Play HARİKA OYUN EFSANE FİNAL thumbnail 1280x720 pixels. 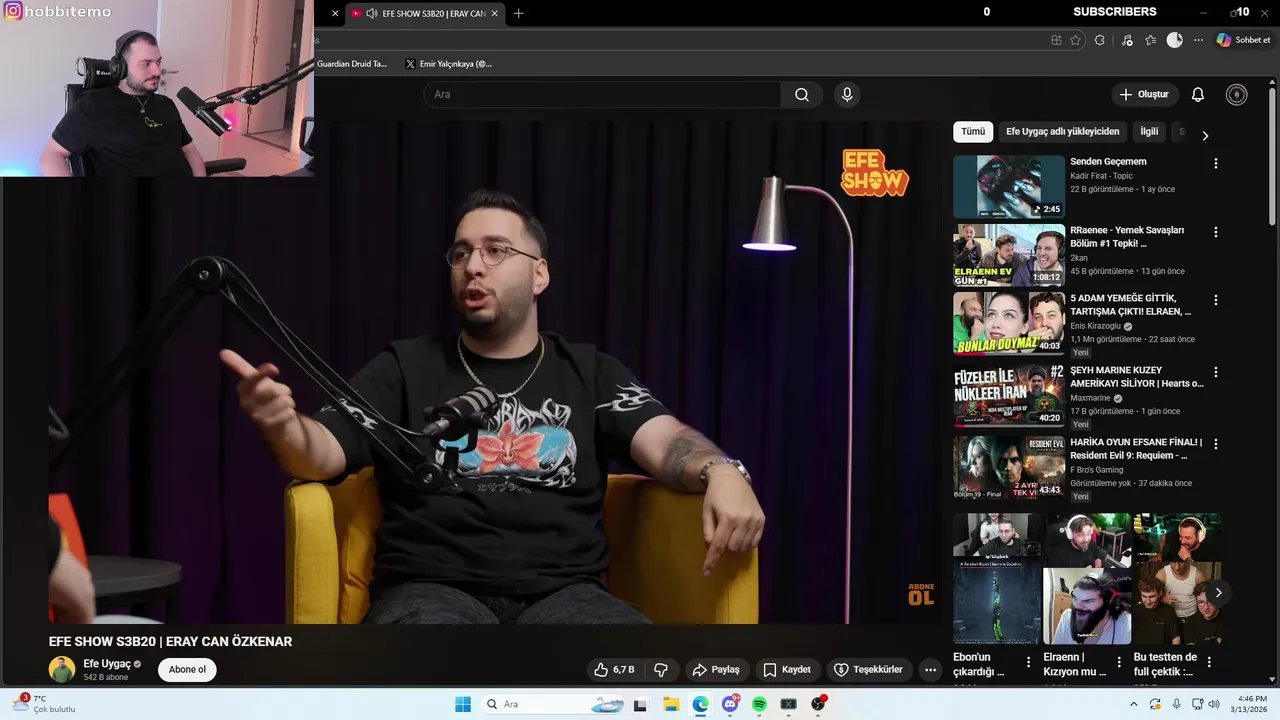(1009, 467)
